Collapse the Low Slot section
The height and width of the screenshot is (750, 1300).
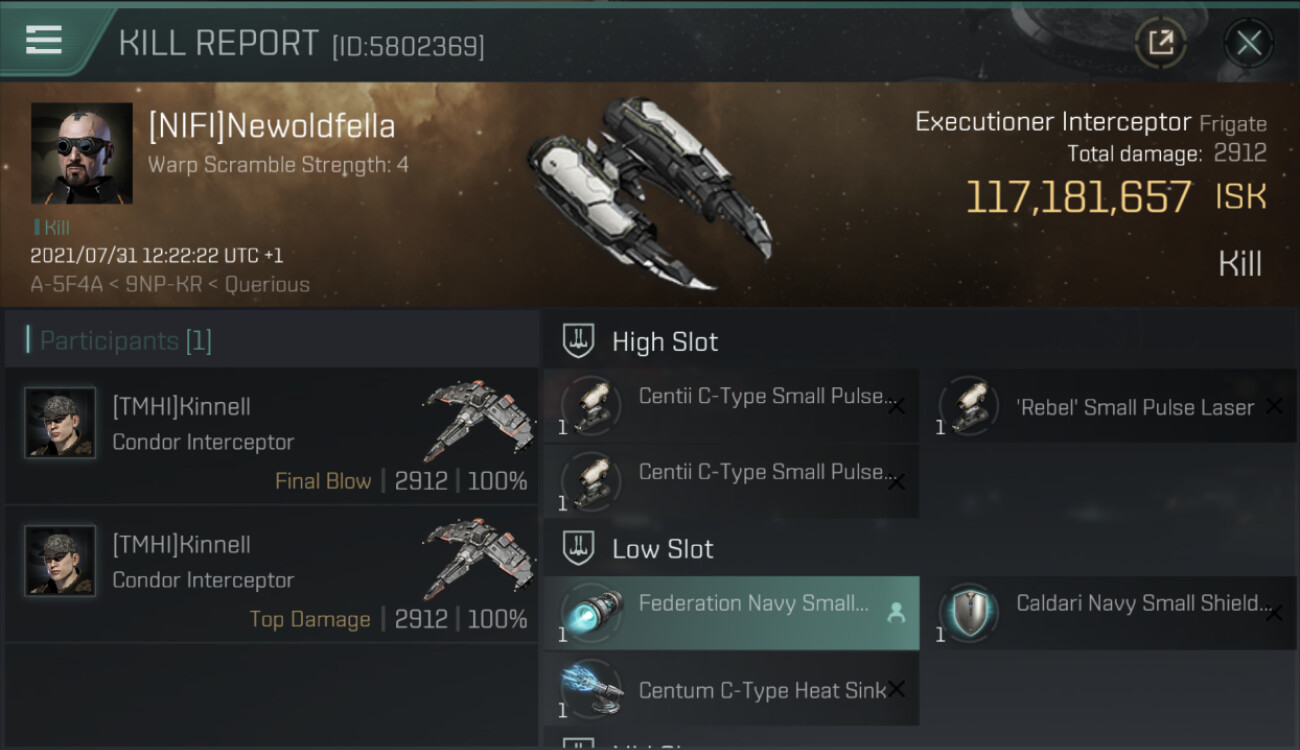(663, 549)
